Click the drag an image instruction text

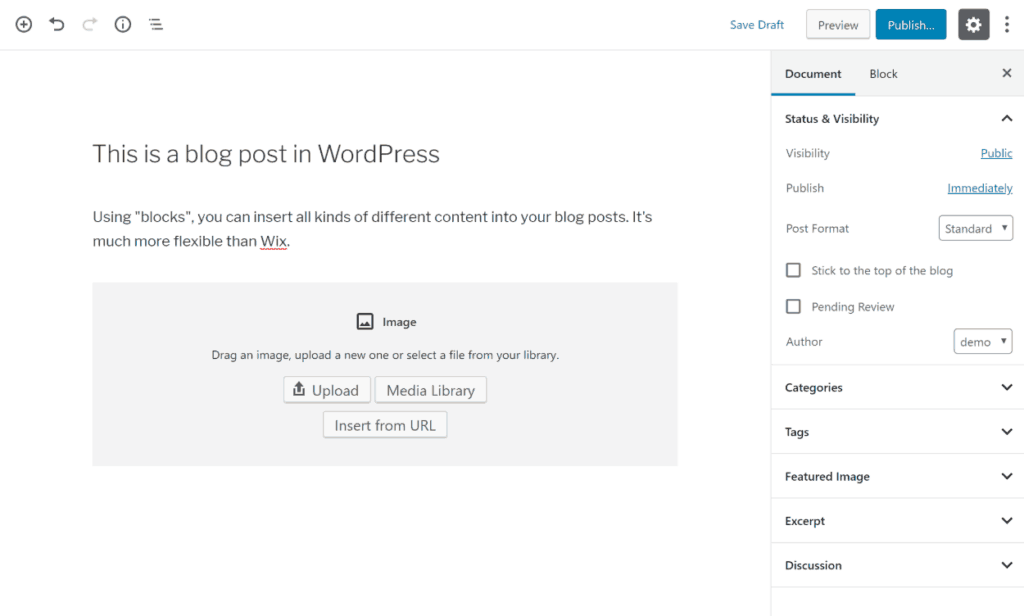click(x=385, y=355)
